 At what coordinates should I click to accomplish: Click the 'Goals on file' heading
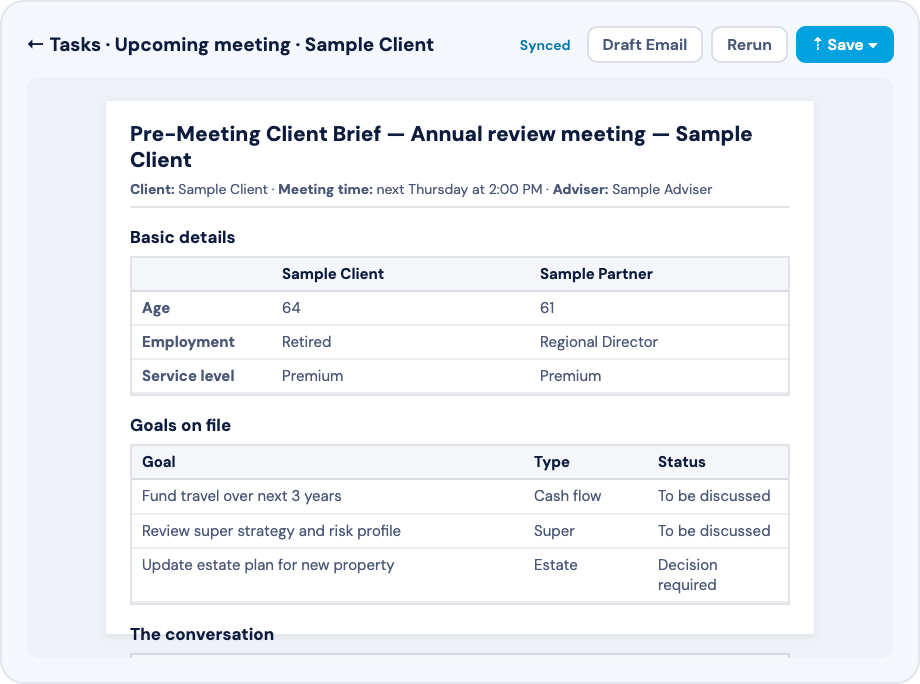coord(181,425)
